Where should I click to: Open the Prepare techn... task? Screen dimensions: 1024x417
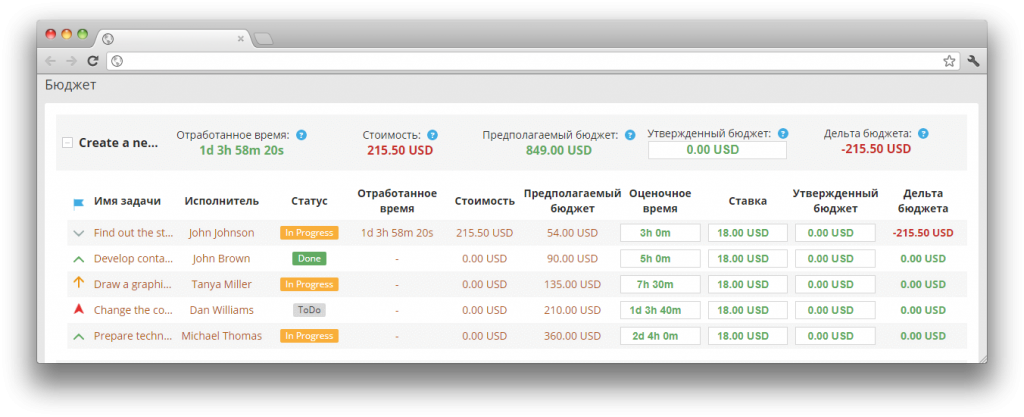coord(133,336)
